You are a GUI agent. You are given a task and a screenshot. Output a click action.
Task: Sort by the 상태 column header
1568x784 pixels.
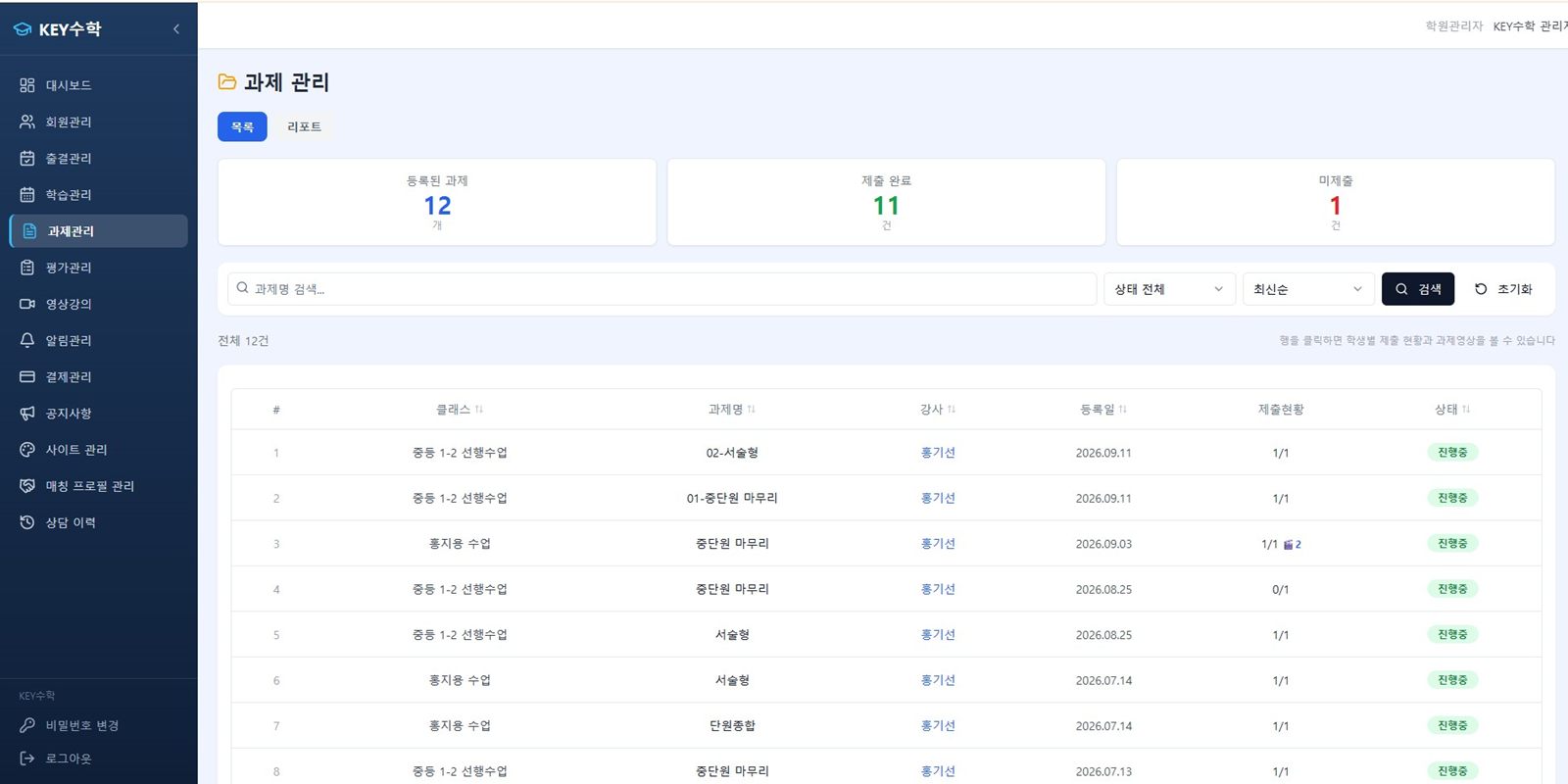tap(1452, 410)
